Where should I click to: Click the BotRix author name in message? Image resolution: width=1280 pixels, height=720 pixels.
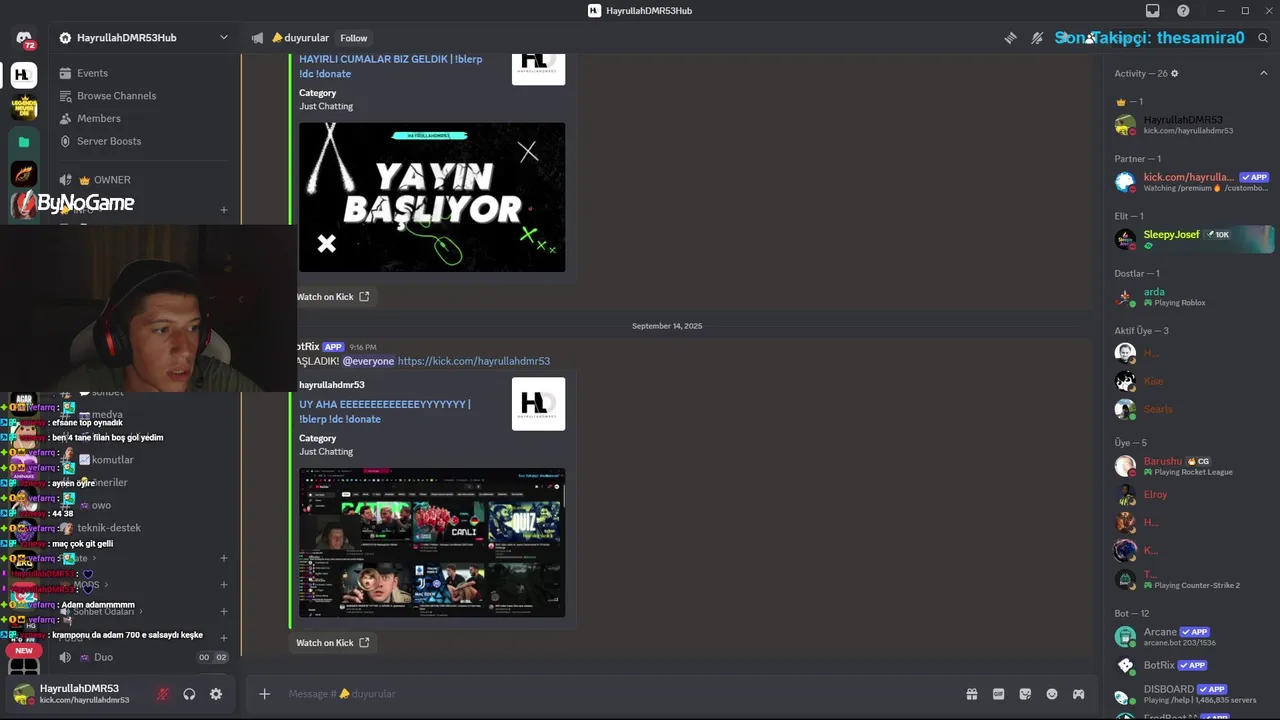307,346
